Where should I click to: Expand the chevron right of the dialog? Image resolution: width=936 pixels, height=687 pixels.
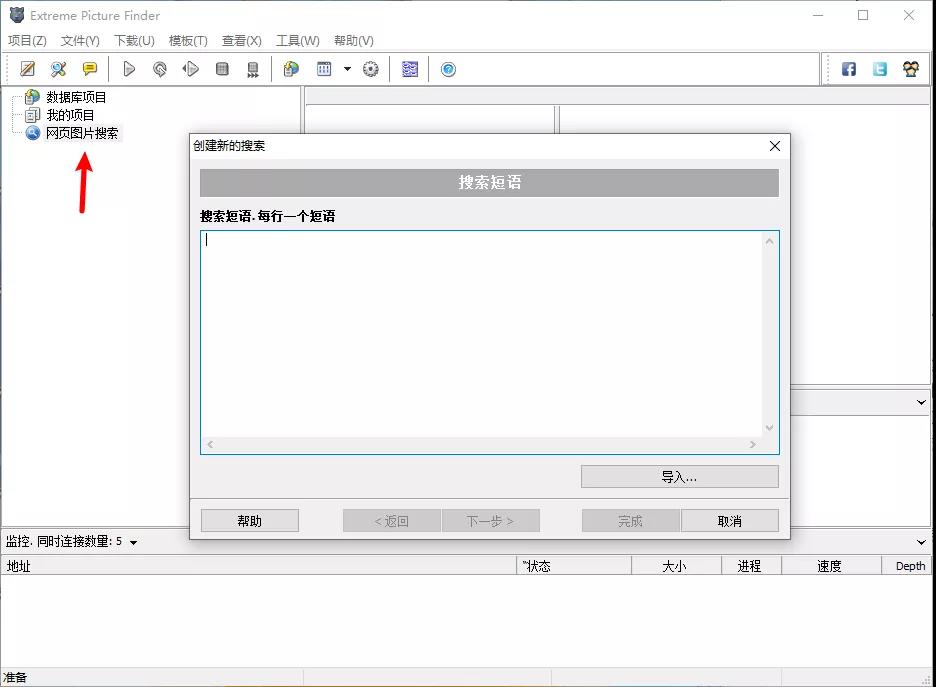921,402
